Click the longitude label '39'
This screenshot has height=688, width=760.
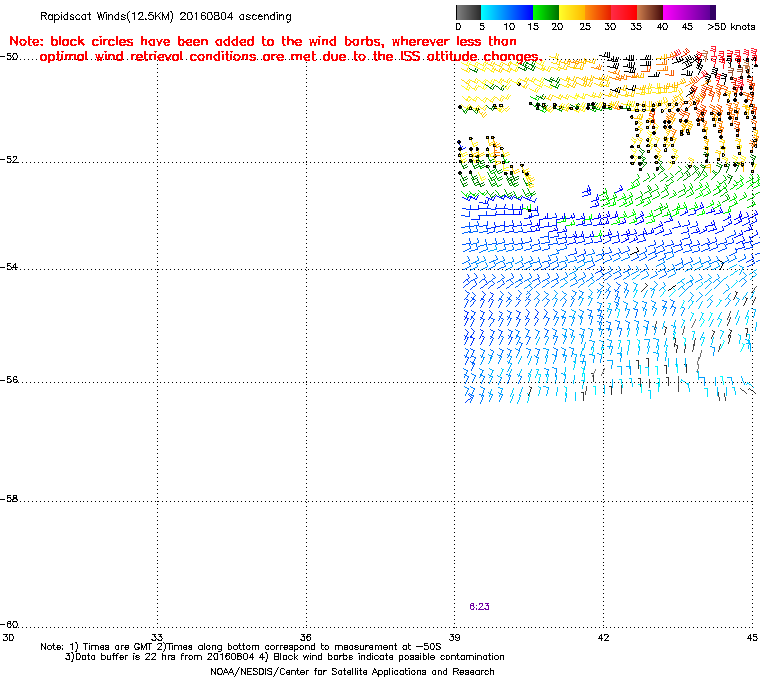(x=455, y=638)
